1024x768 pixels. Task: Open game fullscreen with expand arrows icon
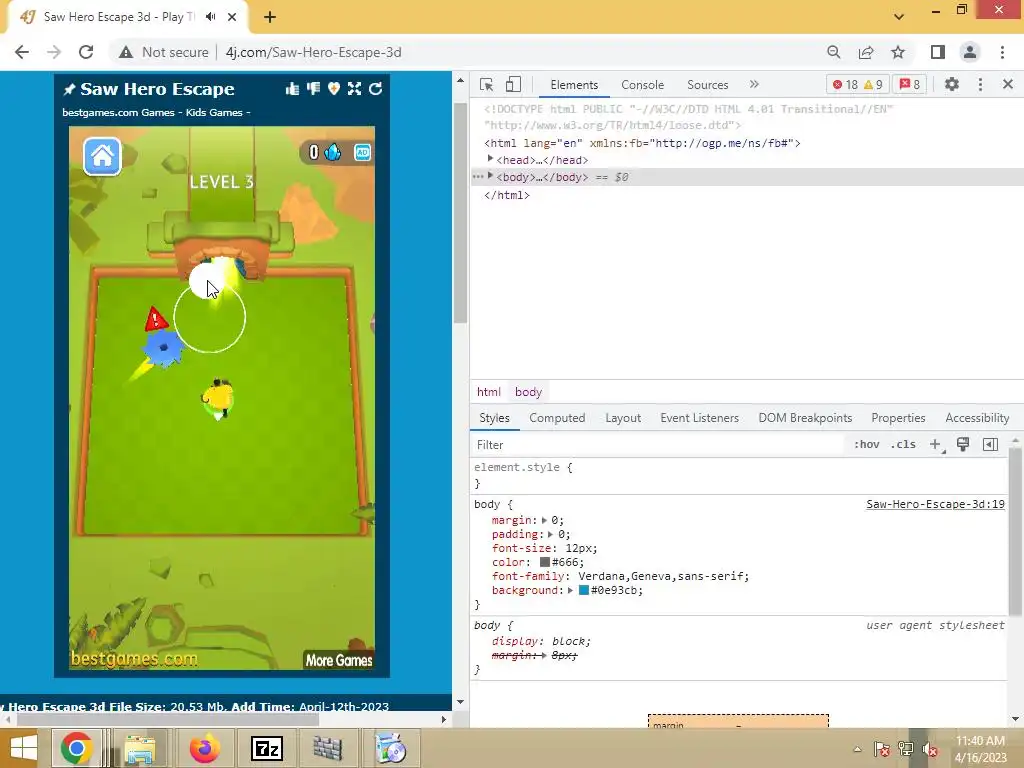pyautogui.click(x=355, y=89)
